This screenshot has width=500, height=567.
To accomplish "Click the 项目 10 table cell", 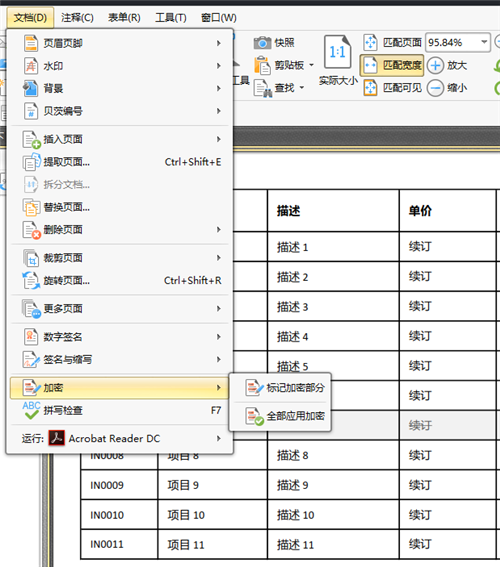I will [213, 515].
